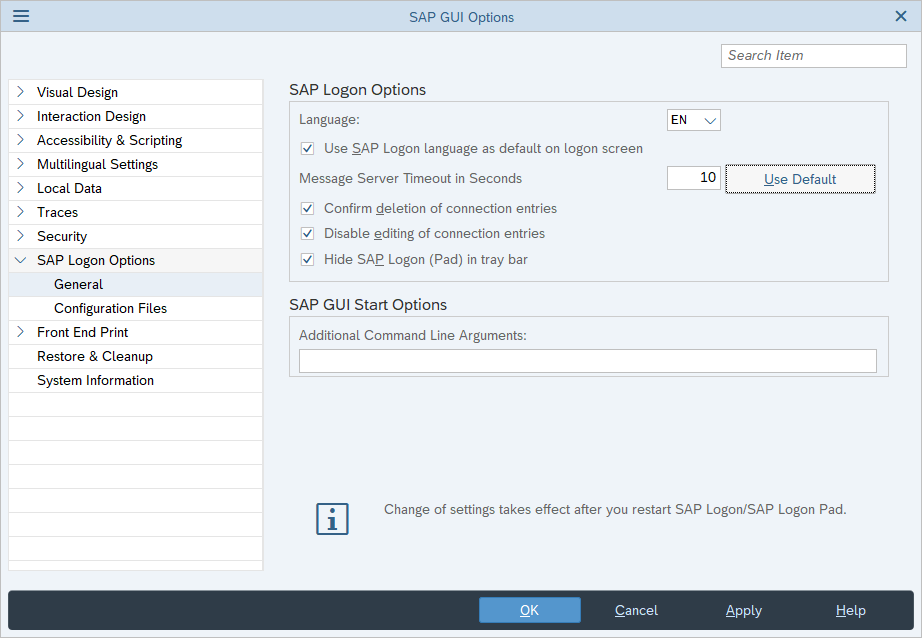922x638 pixels.
Task: Click the Use Default button
Action: pyautogui.click(x=800, y=179)
